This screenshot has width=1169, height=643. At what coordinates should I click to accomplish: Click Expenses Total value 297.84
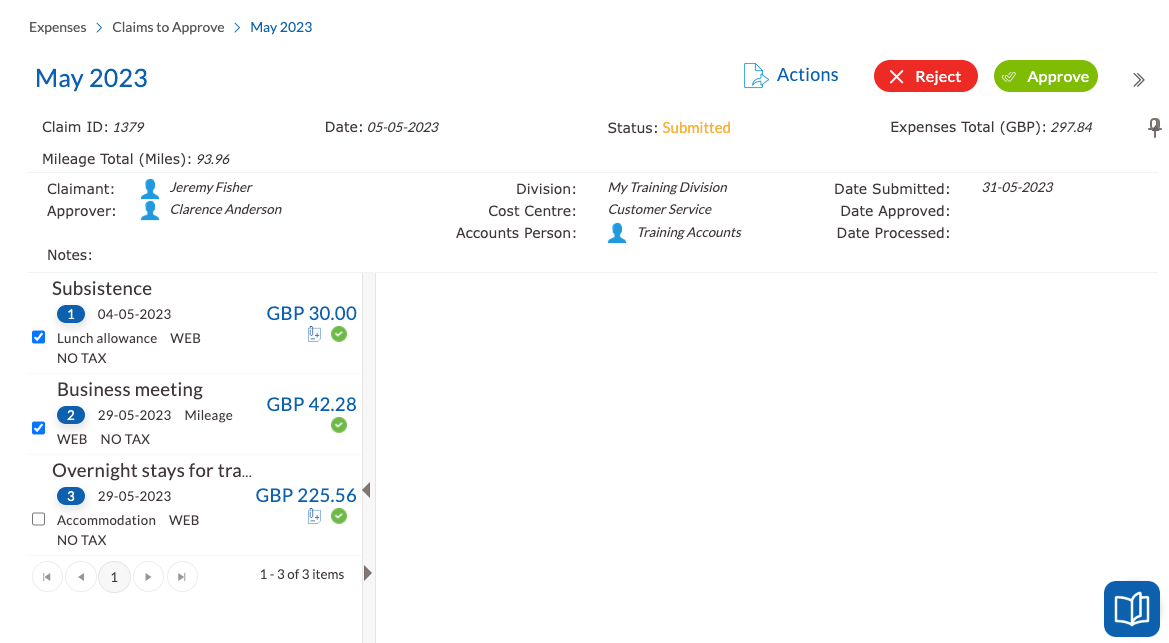(x=1071, y=127)
